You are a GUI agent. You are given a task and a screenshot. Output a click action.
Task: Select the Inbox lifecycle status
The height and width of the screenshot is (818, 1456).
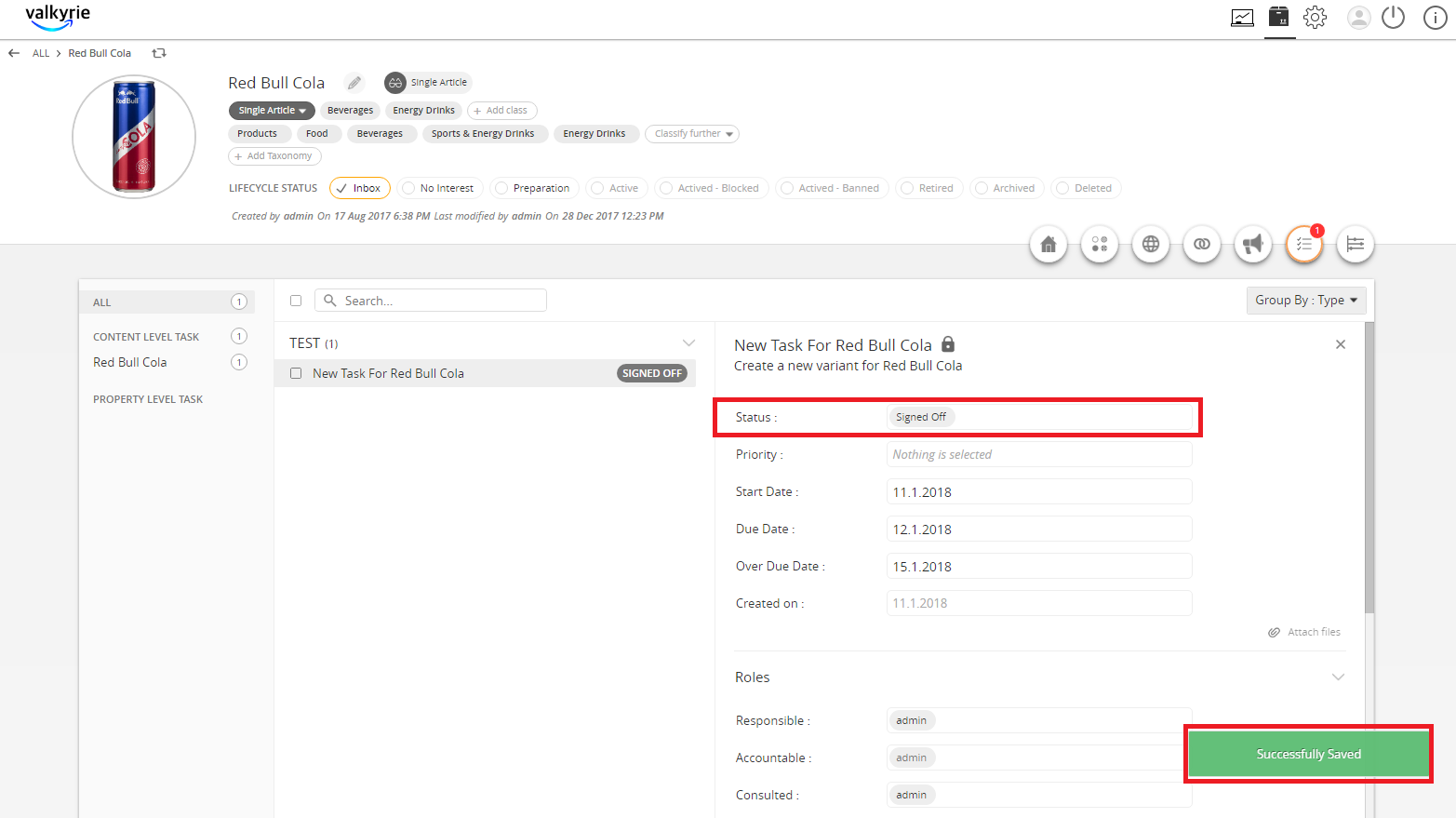tap(359, 188)
